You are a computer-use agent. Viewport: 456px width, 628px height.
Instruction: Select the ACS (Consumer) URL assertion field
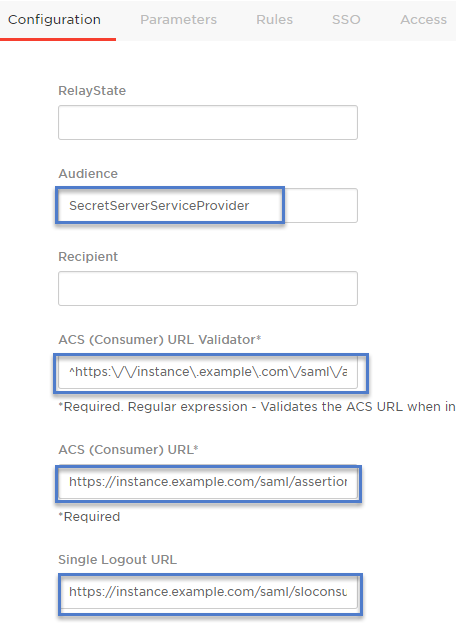tap(208, 482)
